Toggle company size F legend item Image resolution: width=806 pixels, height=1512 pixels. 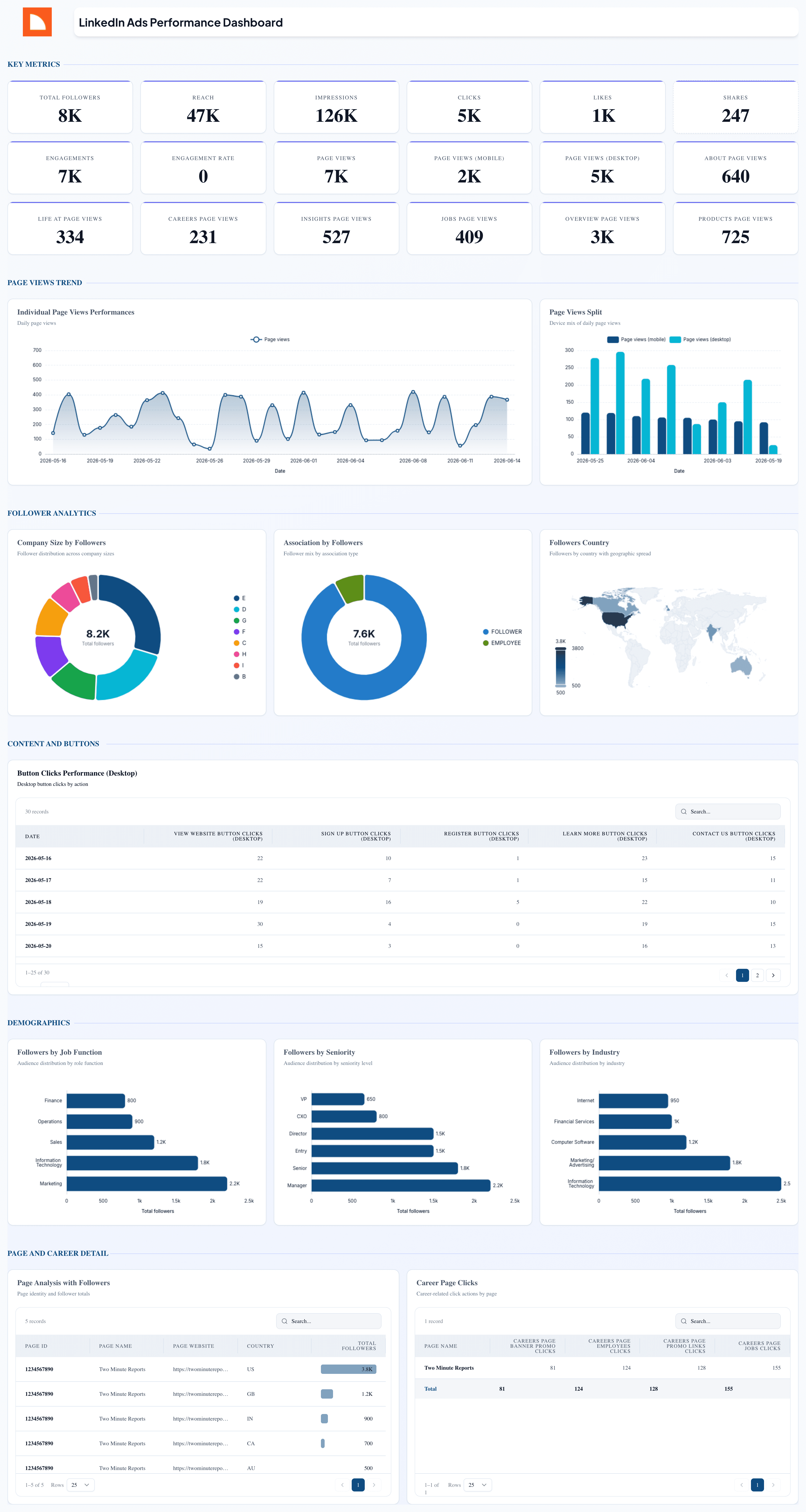pyautogui.click(x=240, y=632)
